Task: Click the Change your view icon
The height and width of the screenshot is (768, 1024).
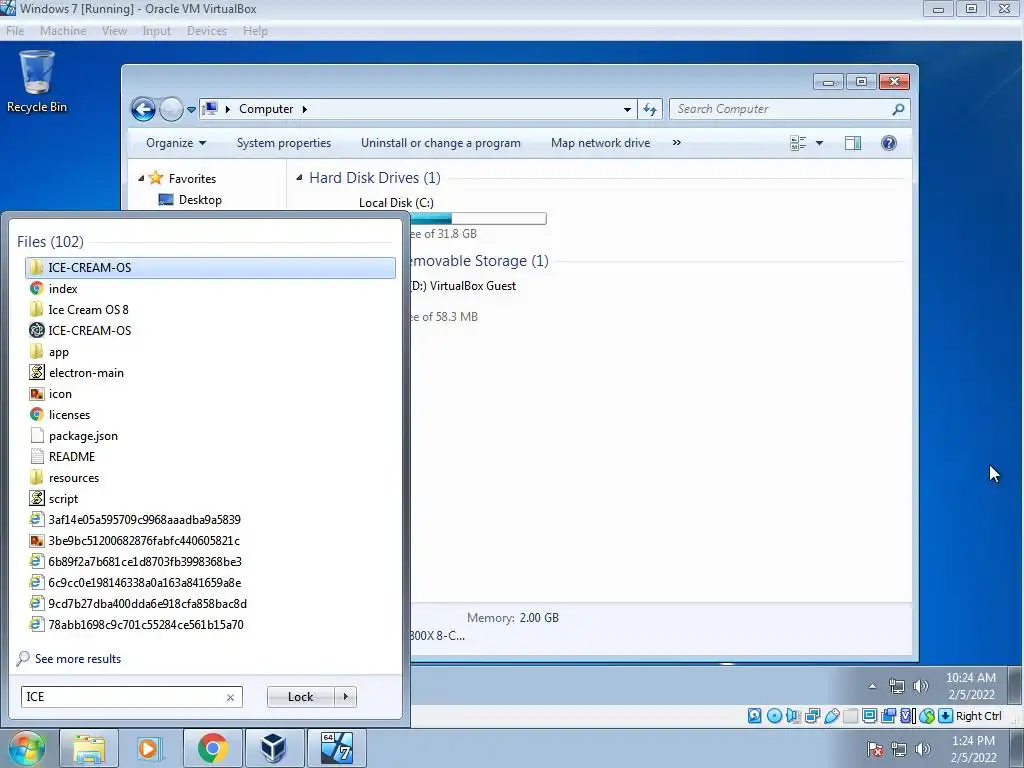Action: (798, 143)
